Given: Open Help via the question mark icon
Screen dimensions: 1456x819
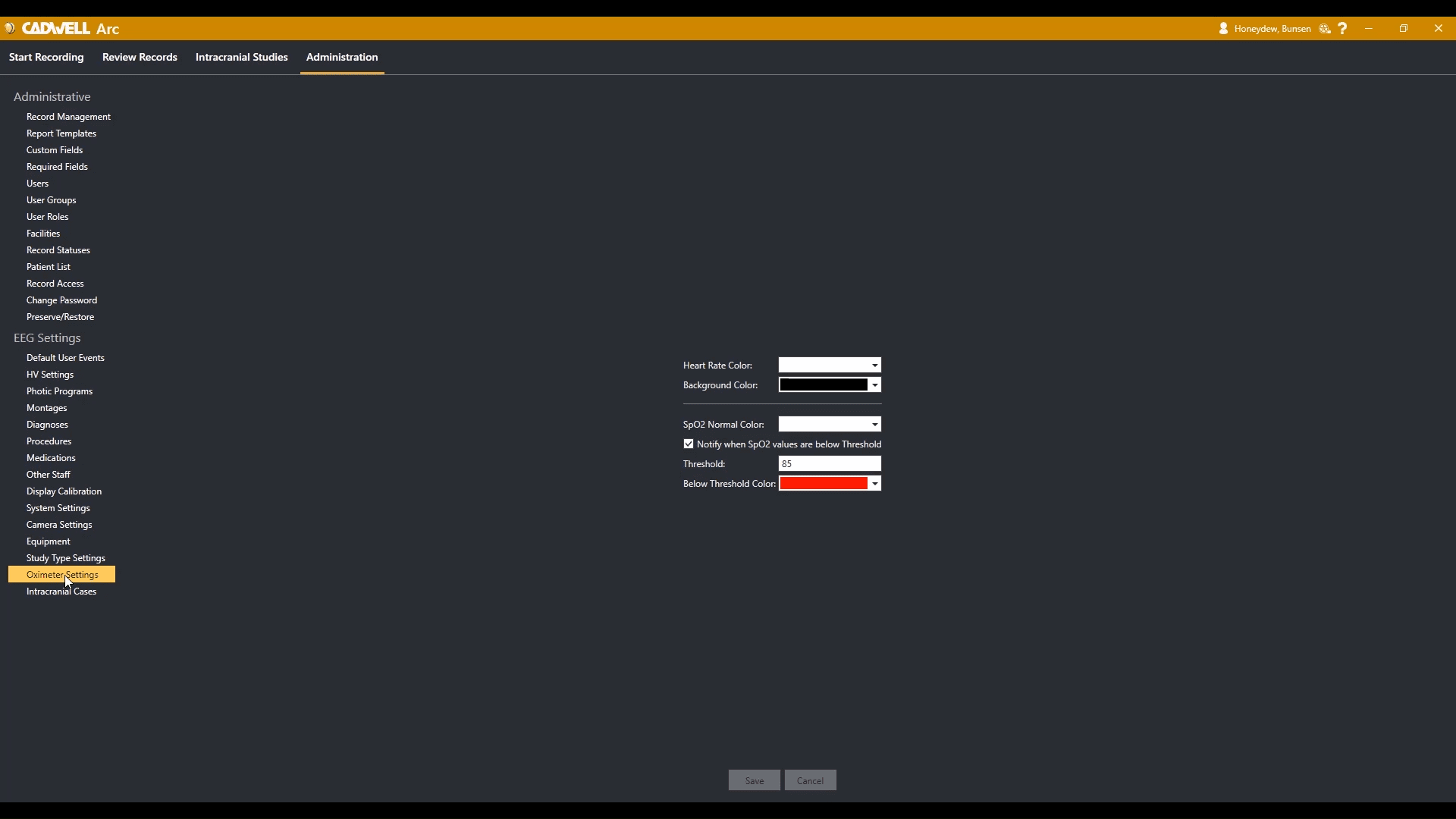Looking at the screenshot, I should point(1343,28).
